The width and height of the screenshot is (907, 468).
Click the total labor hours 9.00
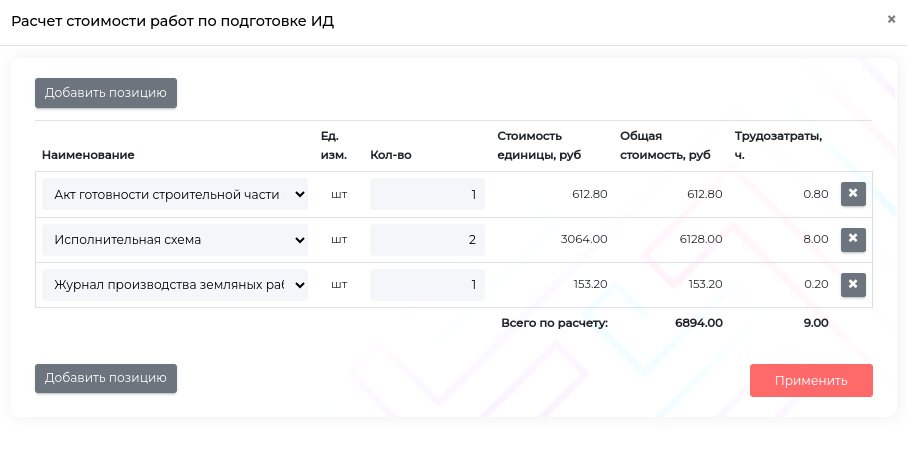816,323
